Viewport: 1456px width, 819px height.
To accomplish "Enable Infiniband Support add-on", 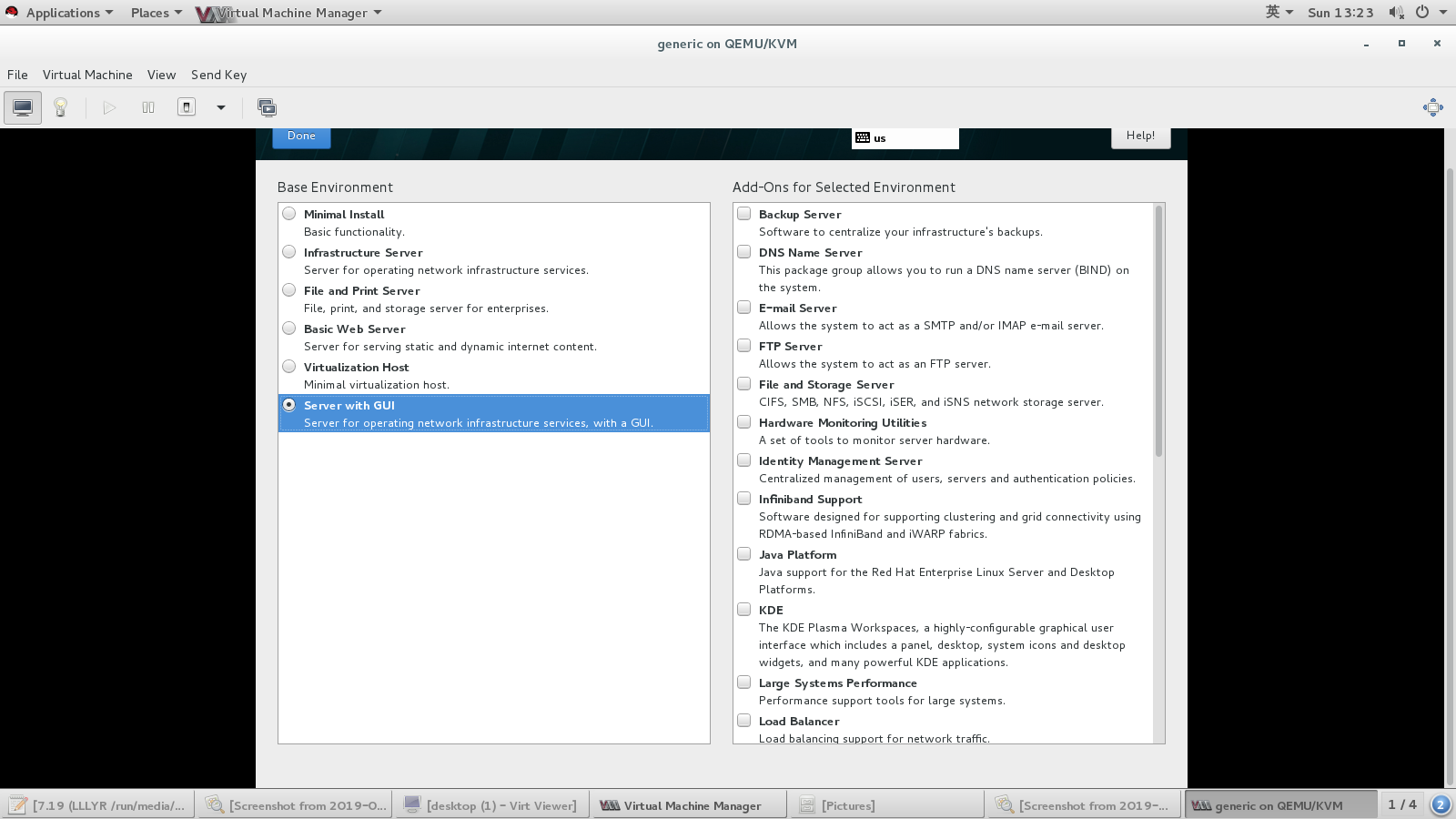I will pos(743,499).
